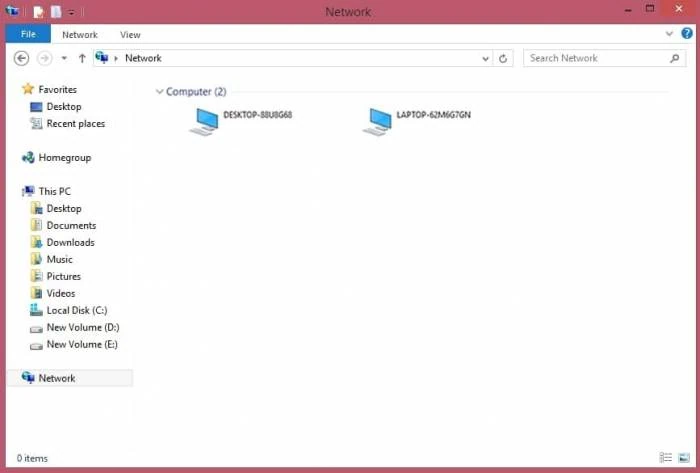Select the LAPTOP-62M6G7GN computer icon
This screenshot has width=700, height=473.
click(x=377, y=121)
